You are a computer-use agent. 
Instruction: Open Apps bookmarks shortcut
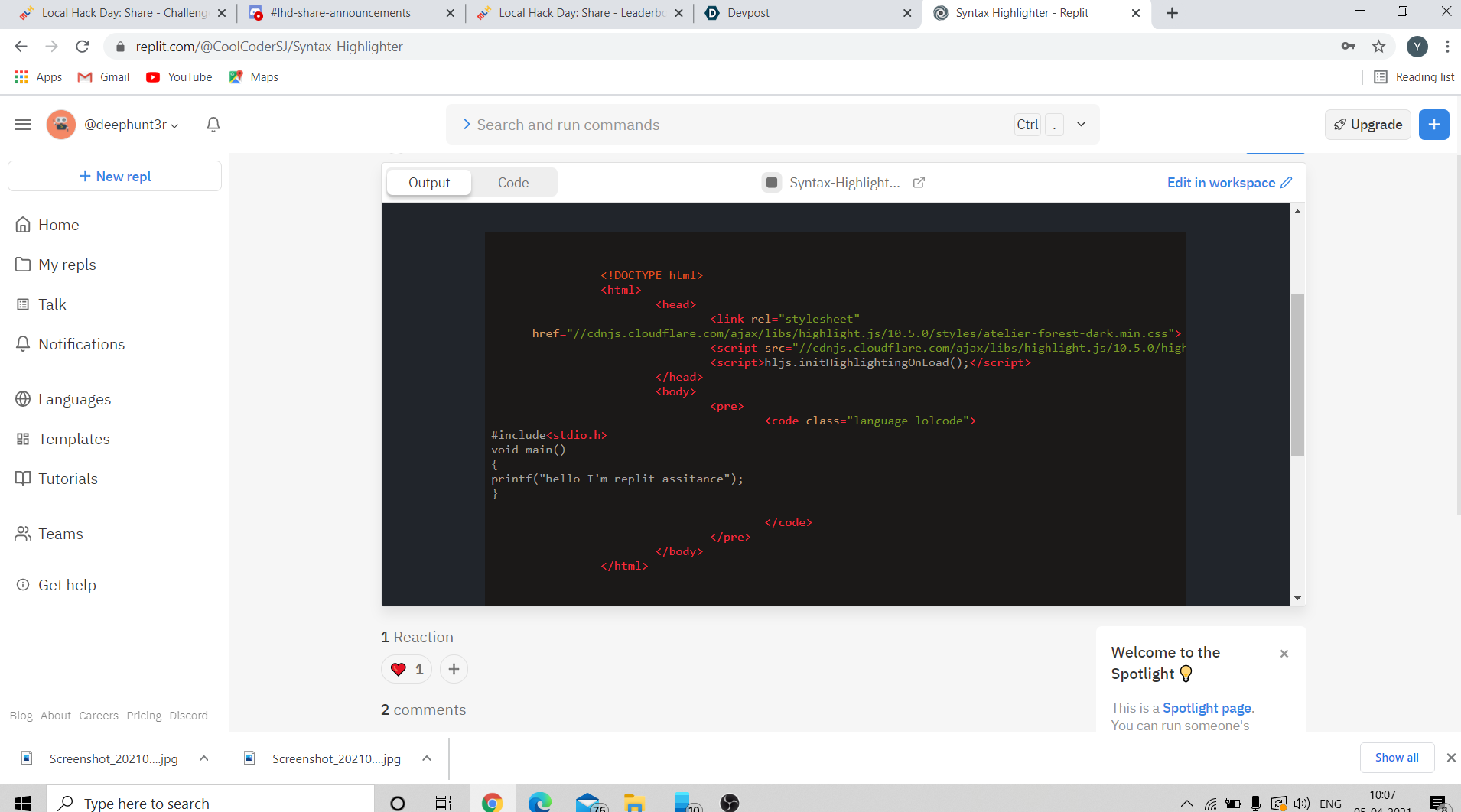pos(38,77)
